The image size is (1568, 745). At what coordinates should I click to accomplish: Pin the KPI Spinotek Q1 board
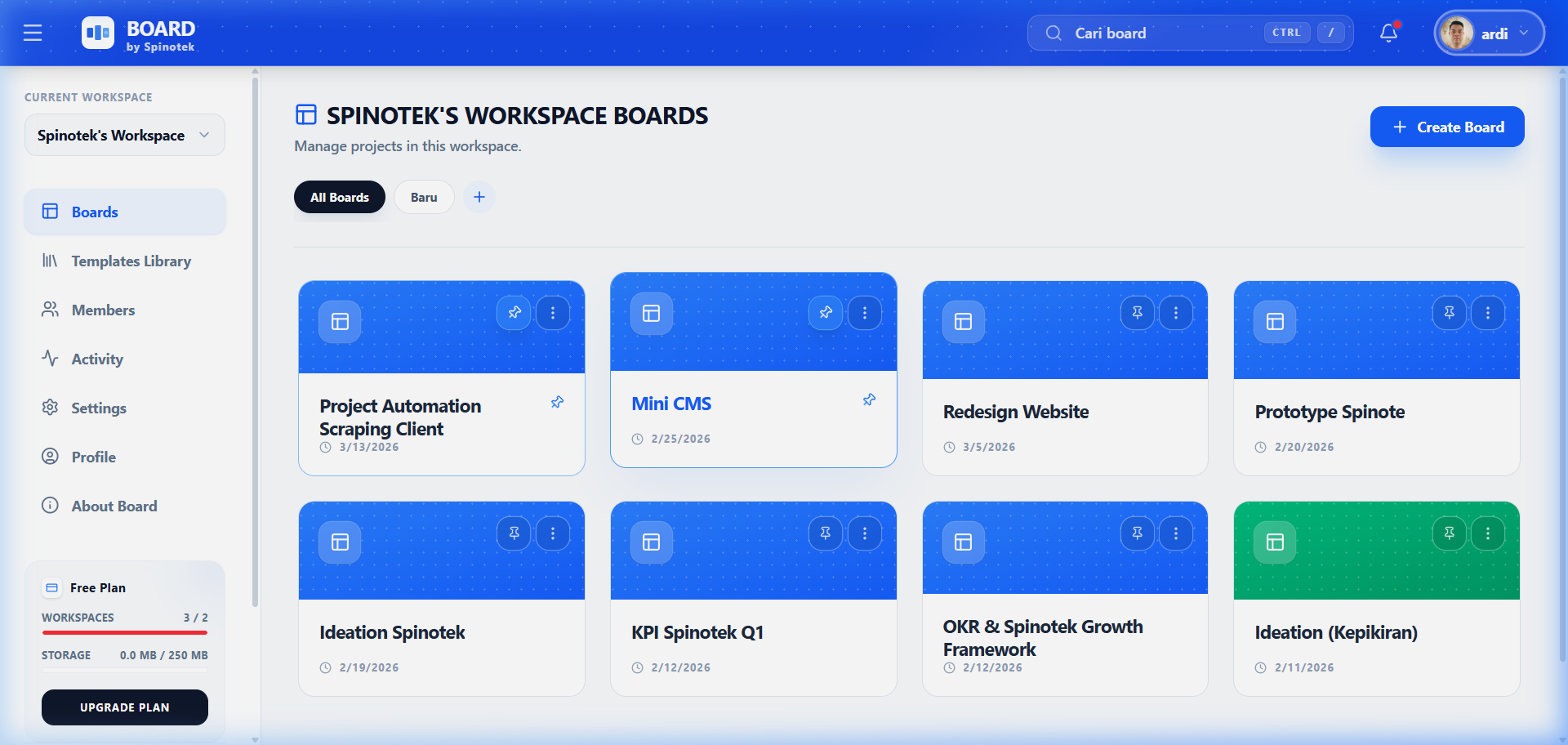(x=825, y=533)
